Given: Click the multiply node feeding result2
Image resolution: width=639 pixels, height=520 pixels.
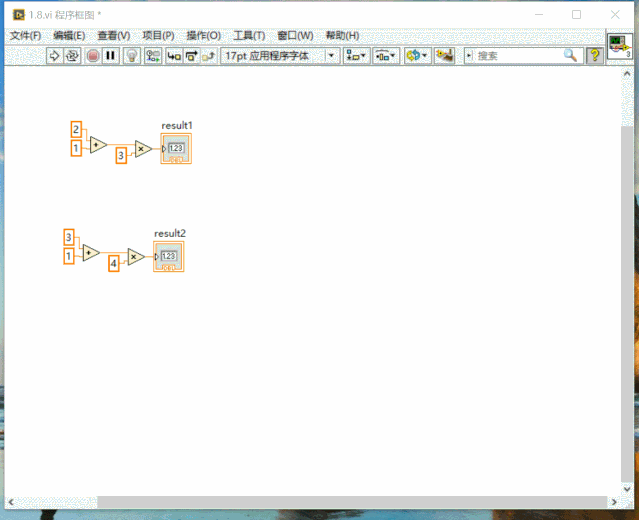Looking at the screenshot, I should coord(136,257).
